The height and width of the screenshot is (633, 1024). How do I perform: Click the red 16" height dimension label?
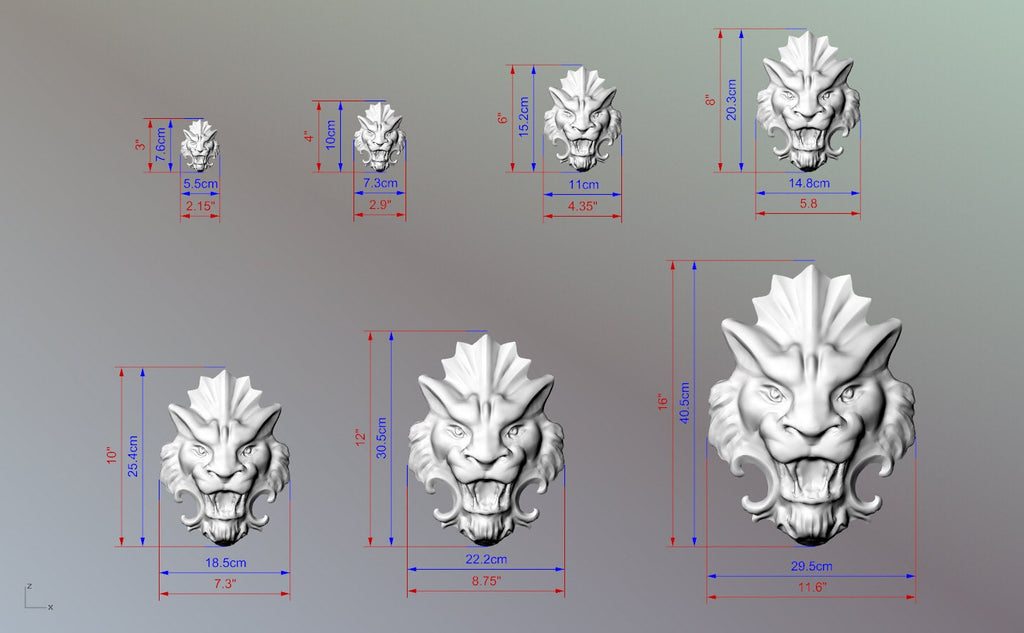tap(664, 402)
